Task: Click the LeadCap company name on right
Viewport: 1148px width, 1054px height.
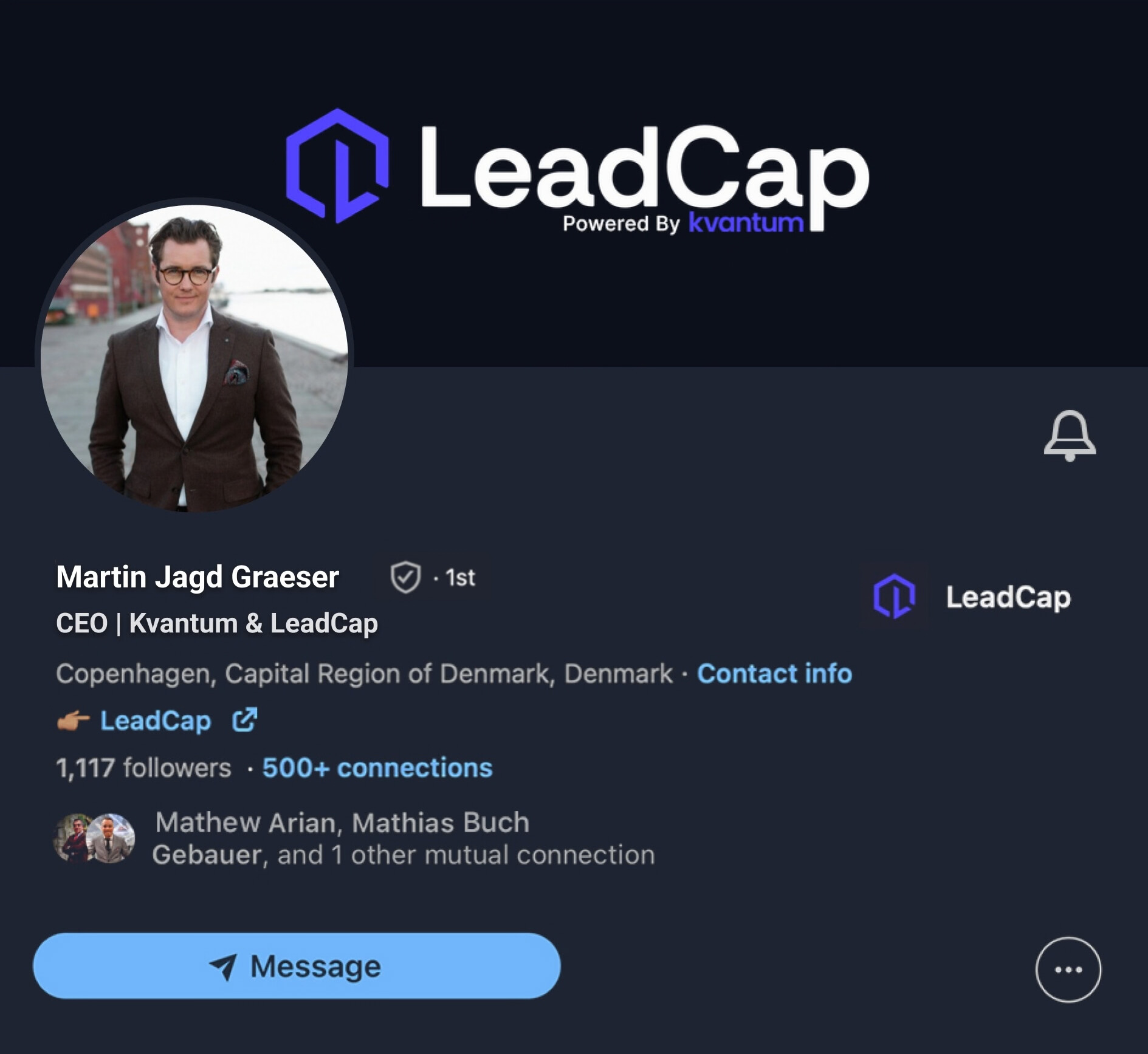Action: point(1008,597)
